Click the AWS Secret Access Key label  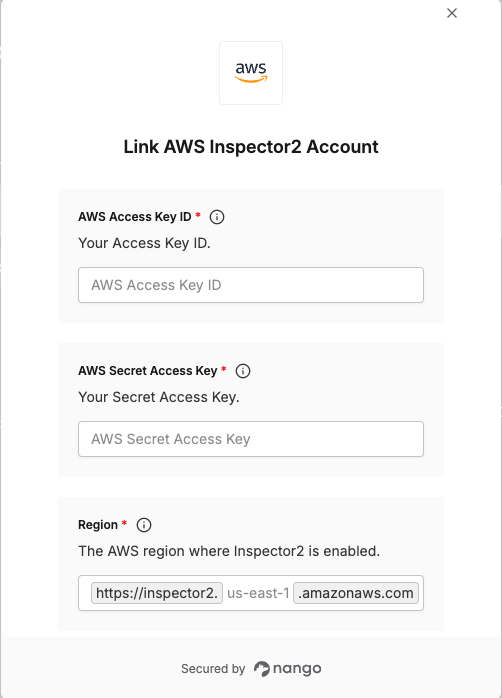tap(148, 370)
